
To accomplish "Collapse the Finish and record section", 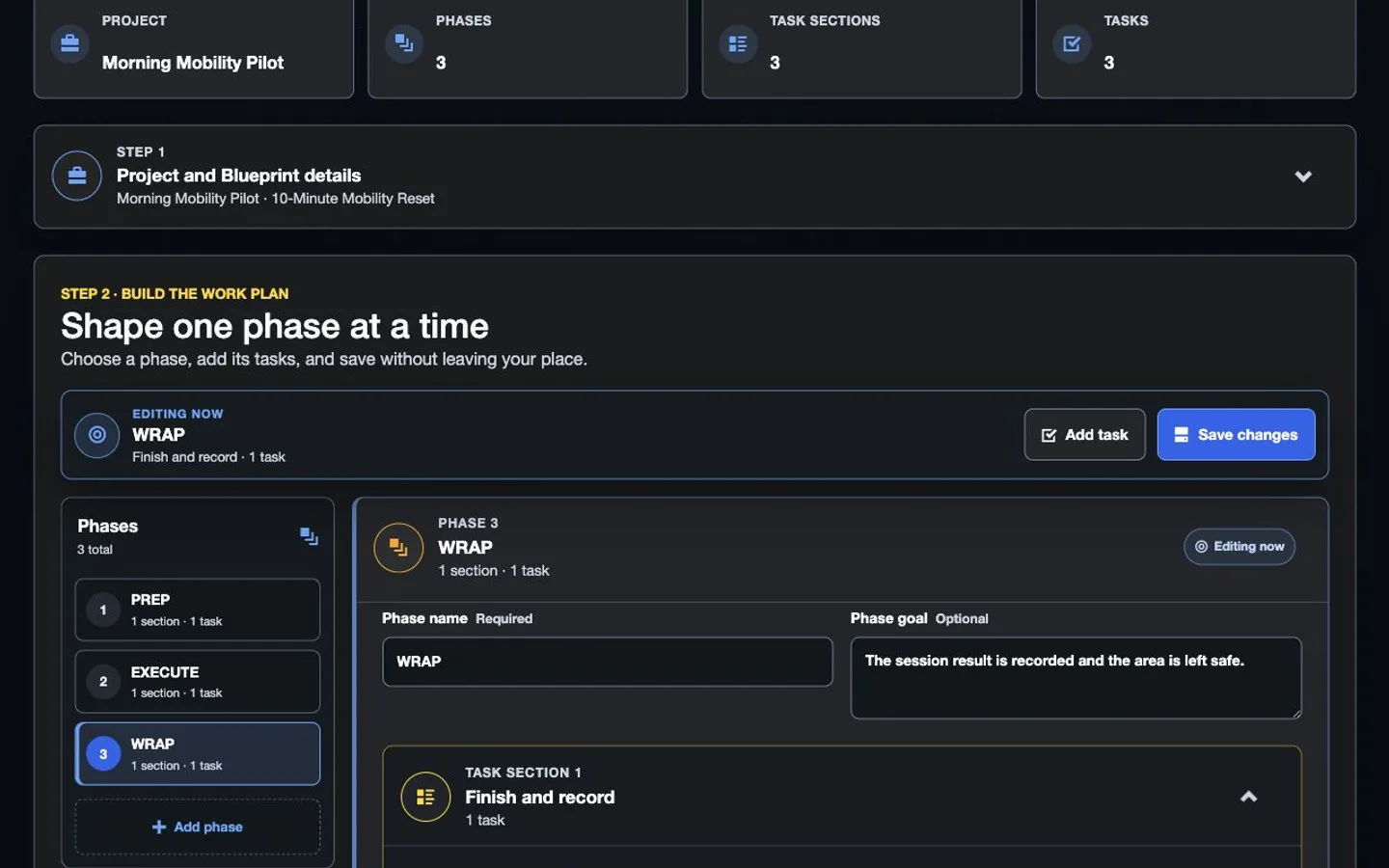I will click(x=1248, y=797).
